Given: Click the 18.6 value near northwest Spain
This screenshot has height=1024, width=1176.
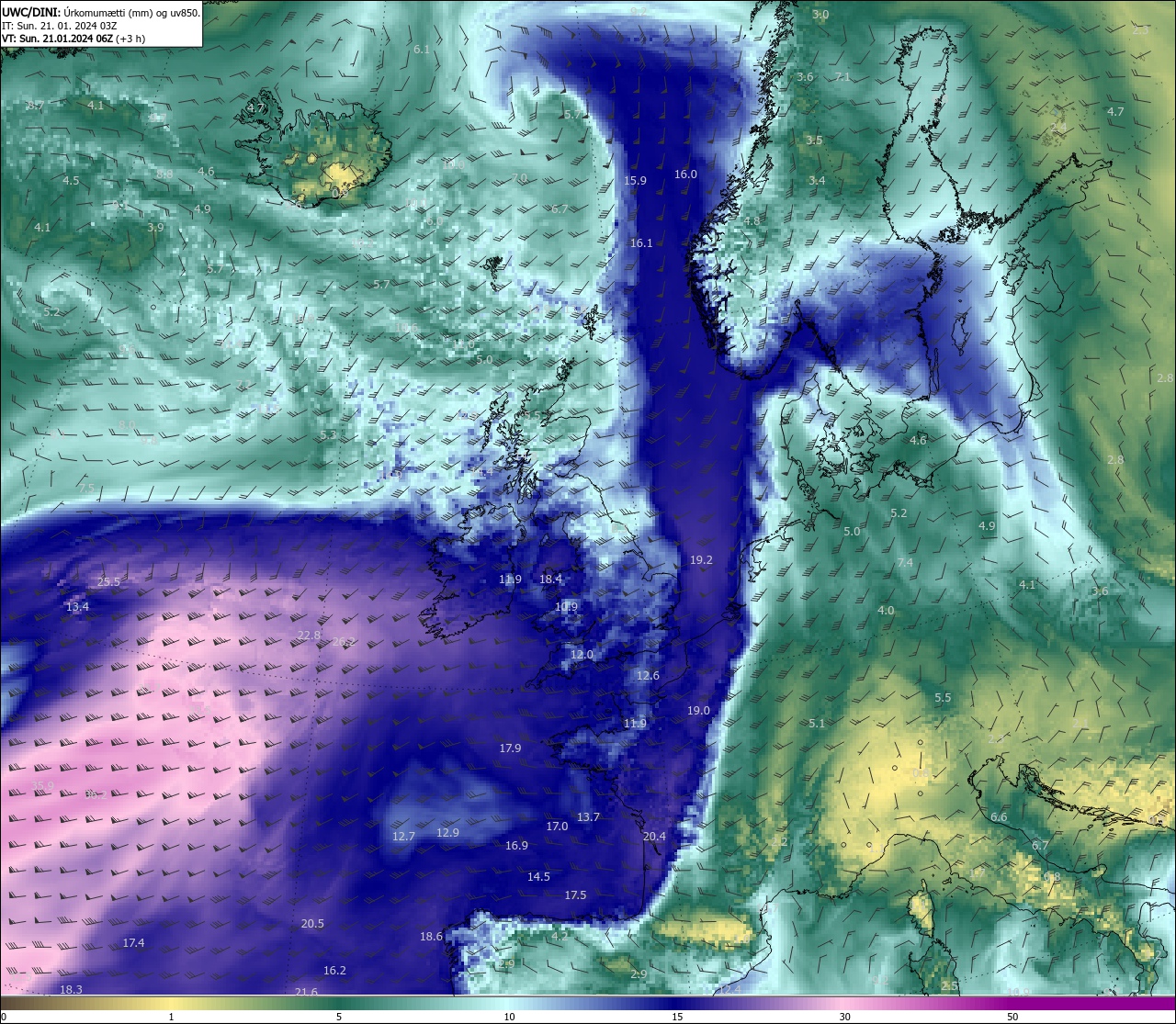Looking at the screenshot, I should [431, 936].
